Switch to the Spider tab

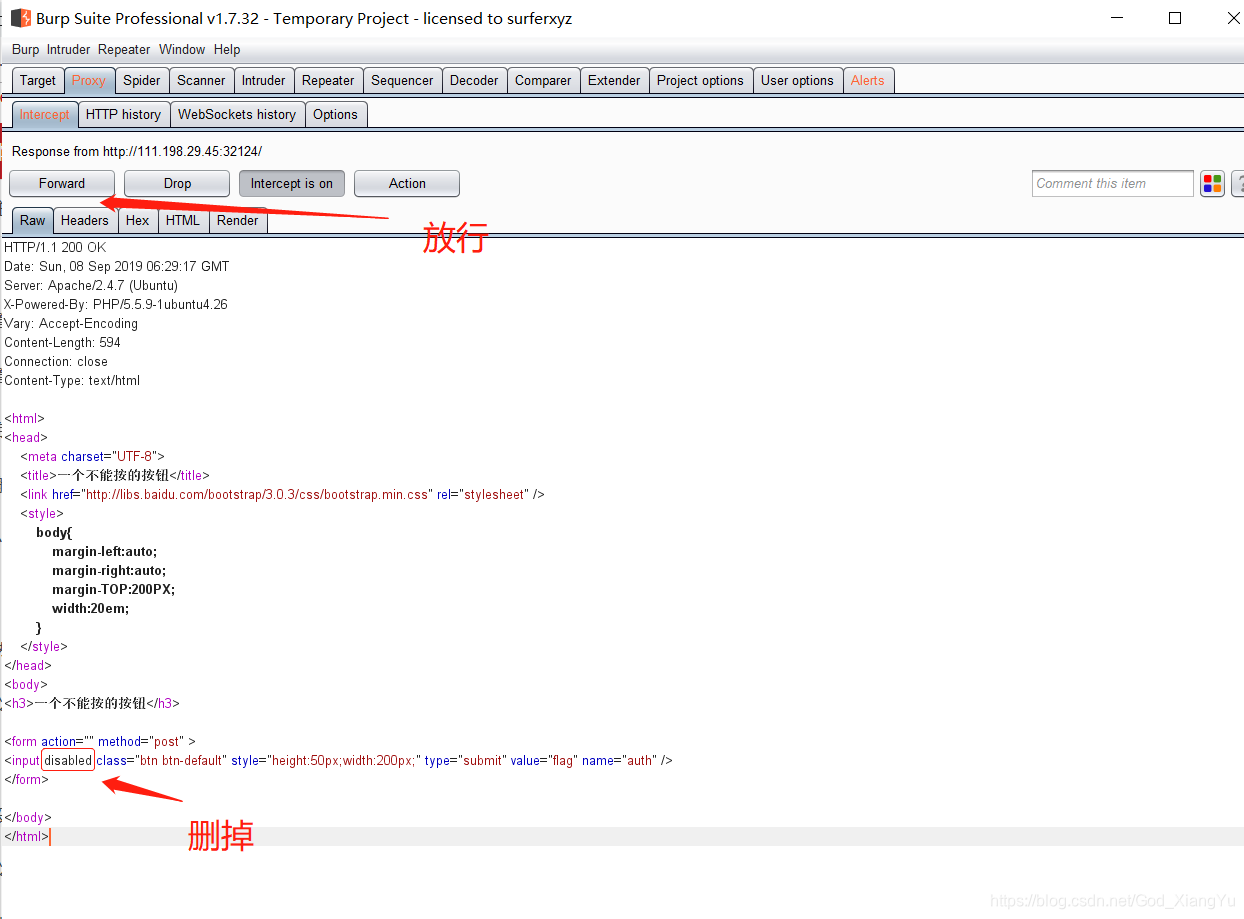point(142,81)
